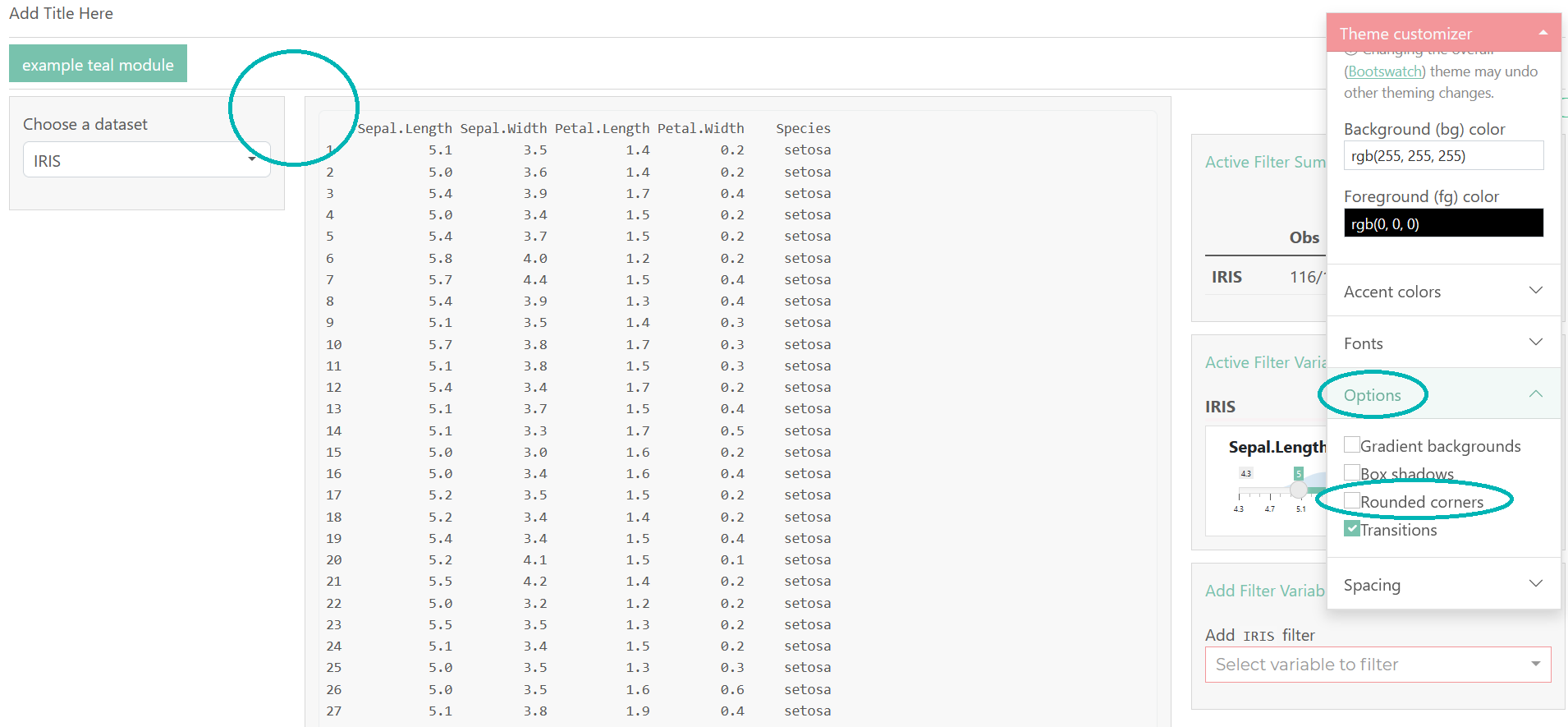Viewport: 1568px width, 727px height.
Task: Click the IRIS dataset dropdown arrow
Action: [x=252, y=159]
